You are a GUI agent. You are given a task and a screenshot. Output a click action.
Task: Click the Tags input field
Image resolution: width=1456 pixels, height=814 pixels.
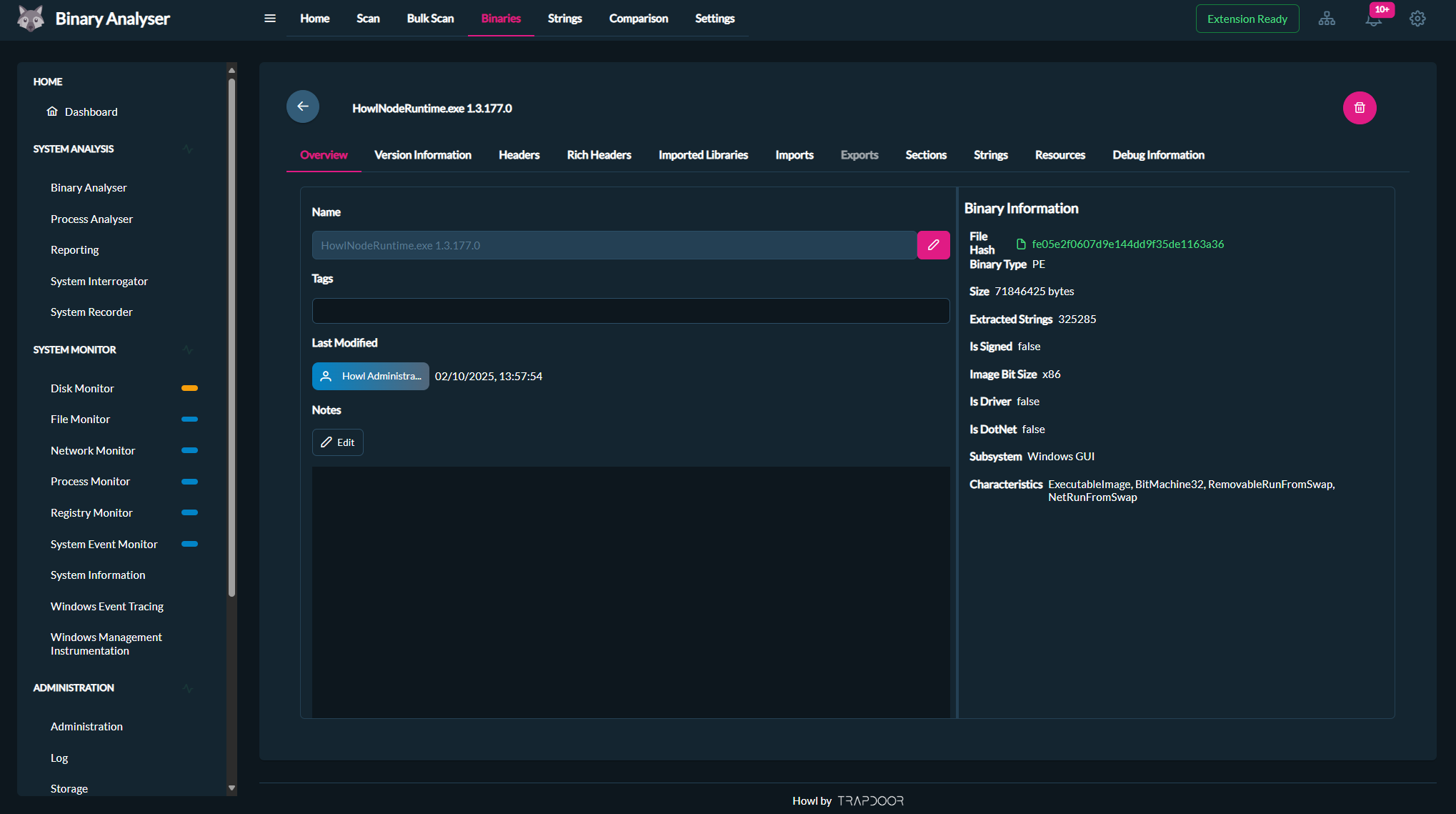[630, 311]
